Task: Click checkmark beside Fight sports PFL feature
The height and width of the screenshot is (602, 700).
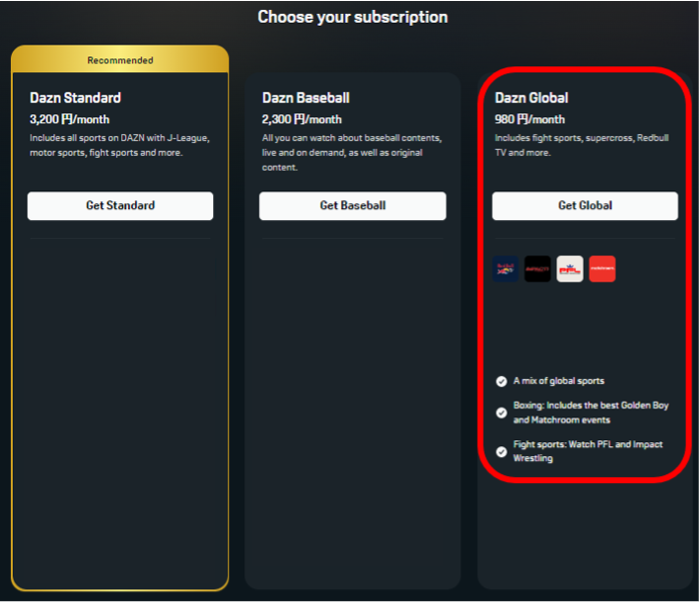Action: point(501,451)
